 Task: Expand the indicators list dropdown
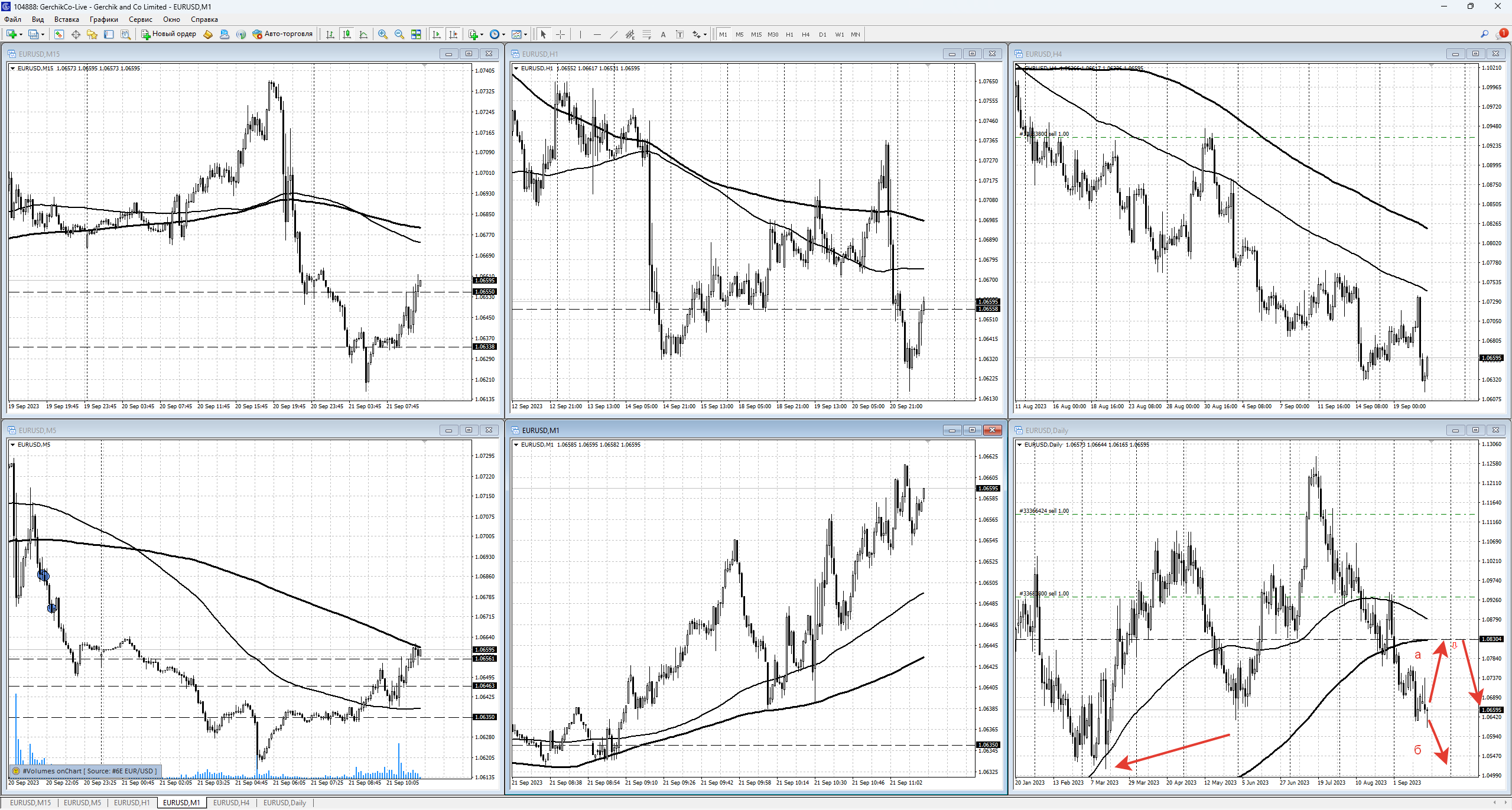tap(482, 34)
